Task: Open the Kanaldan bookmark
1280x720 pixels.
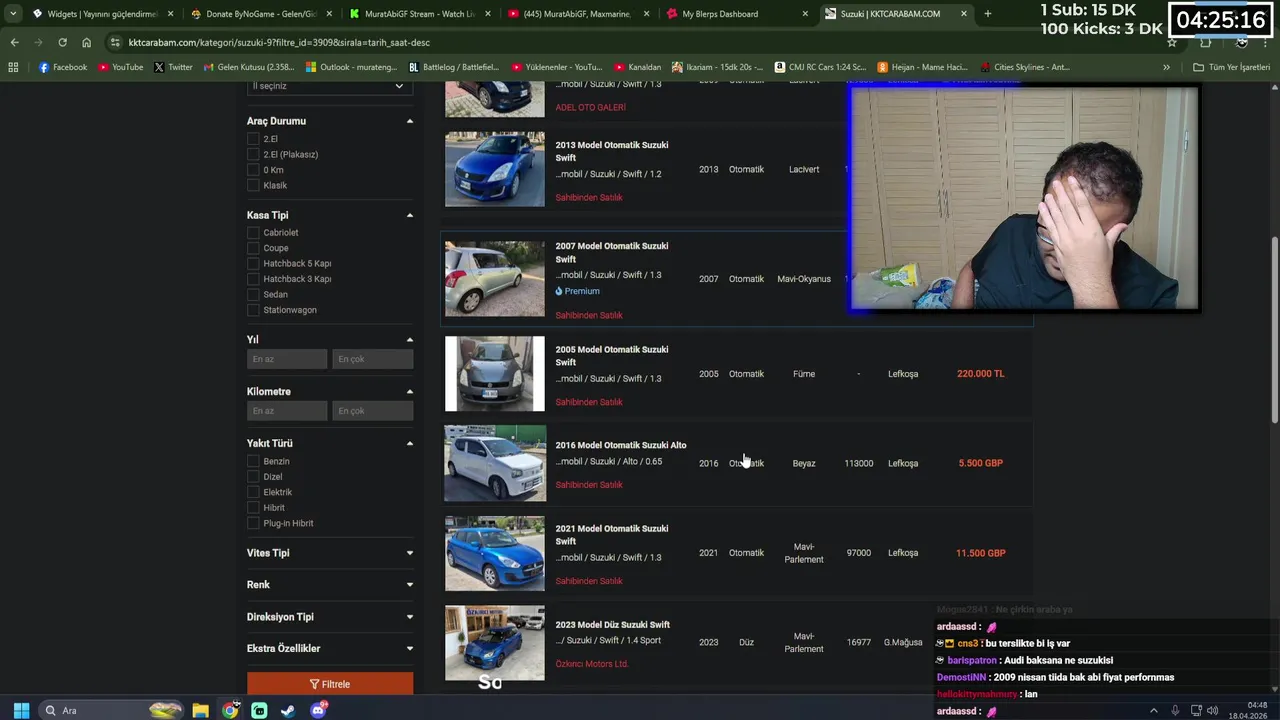Action: pos(637,67)
